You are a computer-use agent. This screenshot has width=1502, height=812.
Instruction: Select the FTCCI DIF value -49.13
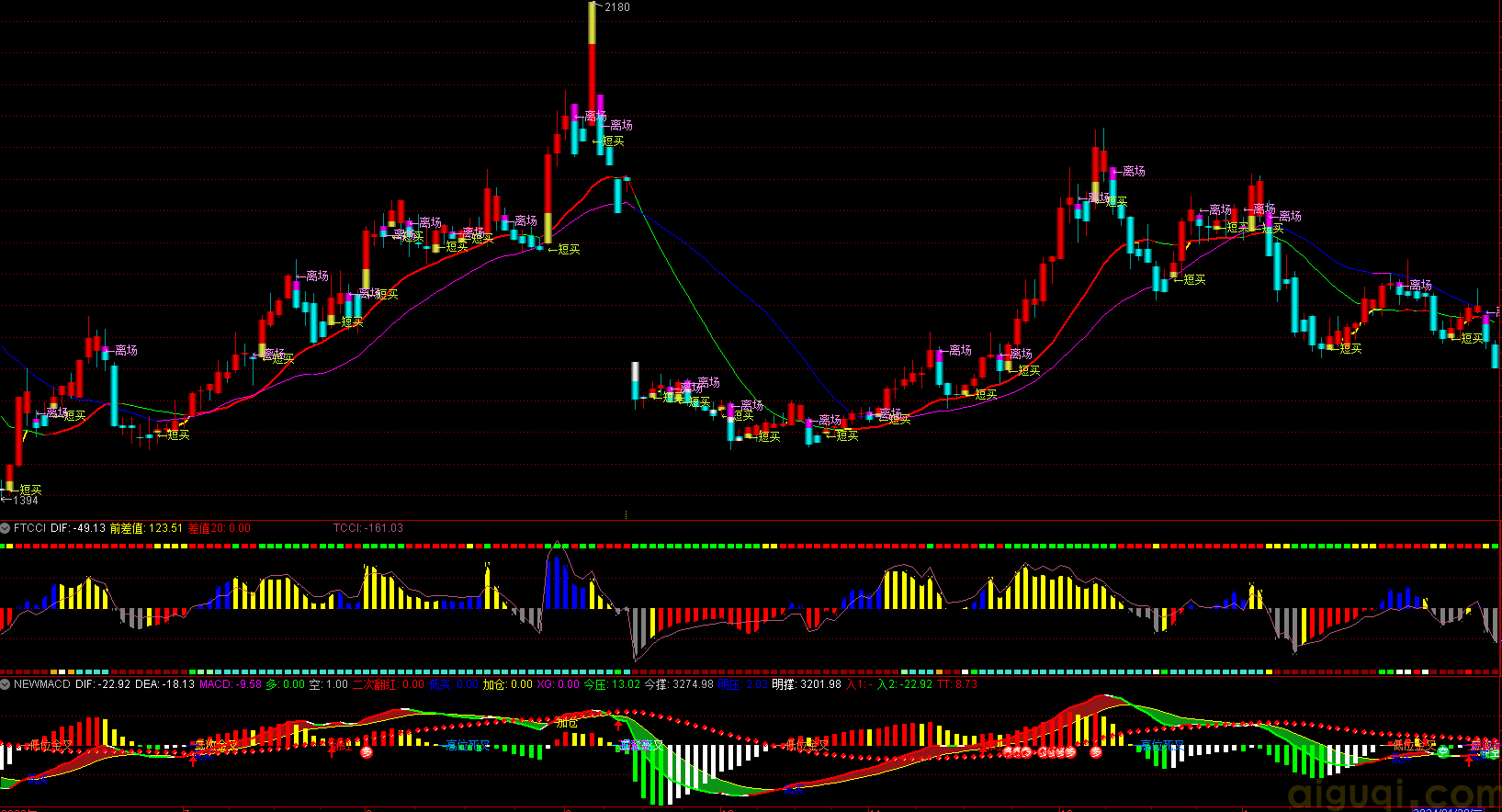78,528
